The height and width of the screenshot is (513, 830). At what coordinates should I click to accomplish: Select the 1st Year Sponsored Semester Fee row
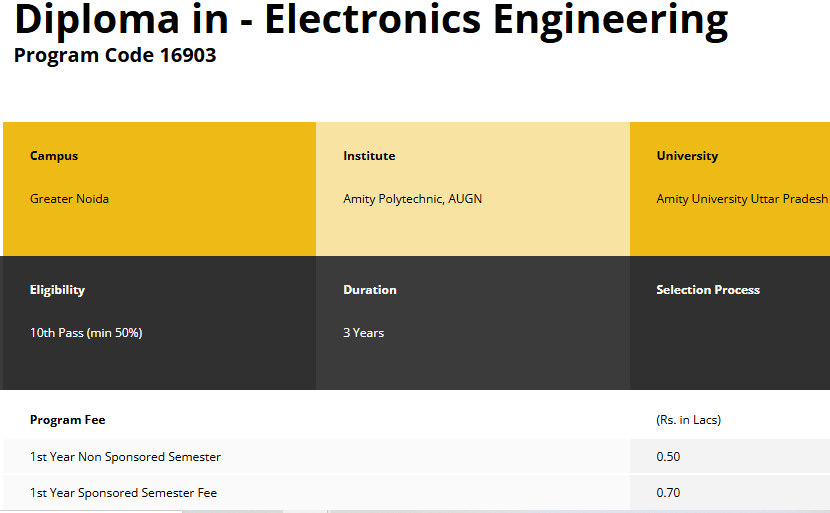[x=123, y=493]
